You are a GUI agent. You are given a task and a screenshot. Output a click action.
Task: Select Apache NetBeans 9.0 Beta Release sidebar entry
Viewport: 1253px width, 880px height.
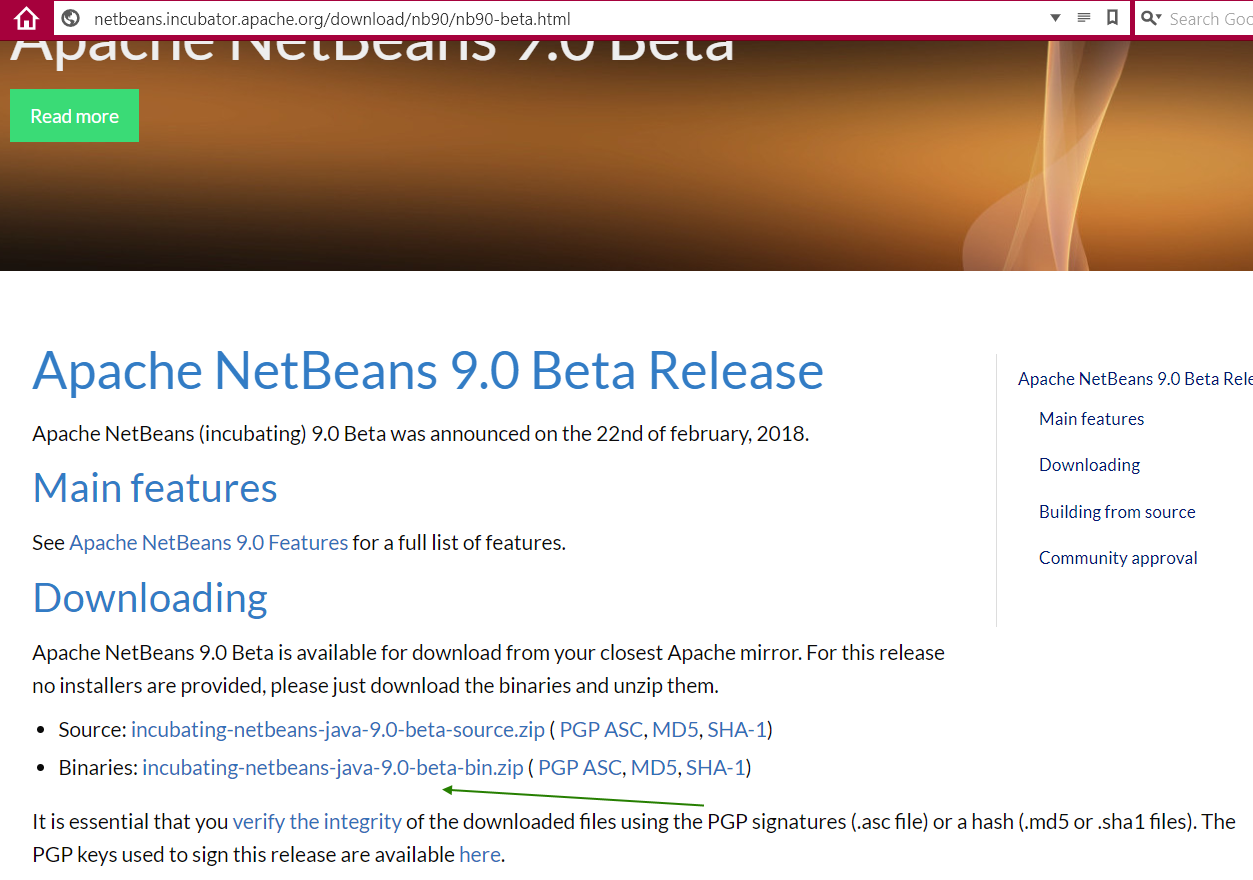(x=1135, y=379)
